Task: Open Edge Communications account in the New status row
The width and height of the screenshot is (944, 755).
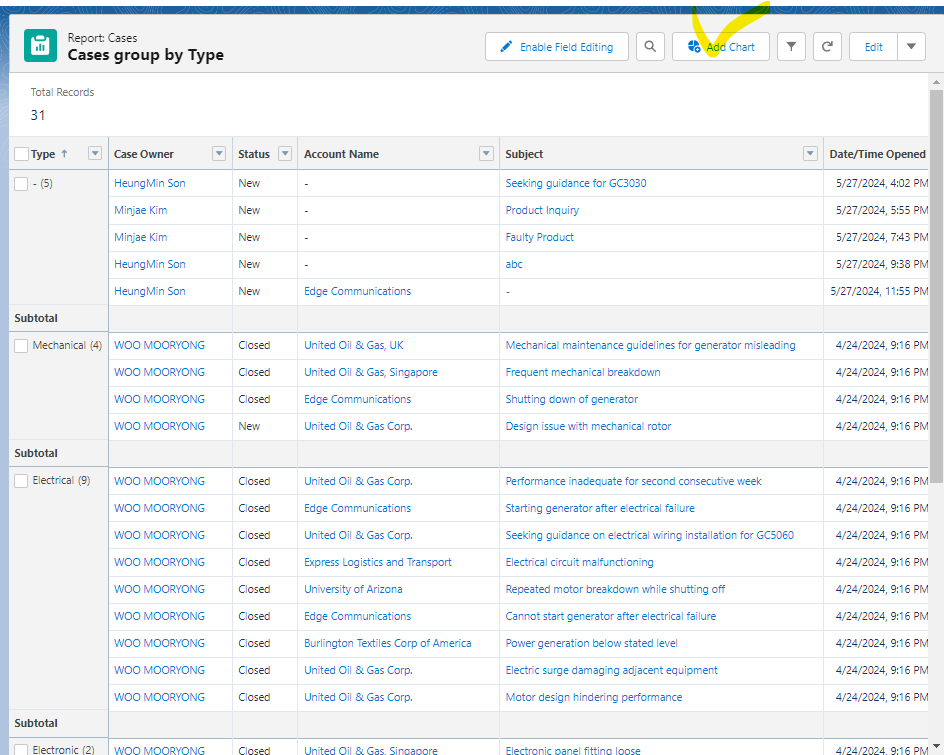Action: (357, 291)
